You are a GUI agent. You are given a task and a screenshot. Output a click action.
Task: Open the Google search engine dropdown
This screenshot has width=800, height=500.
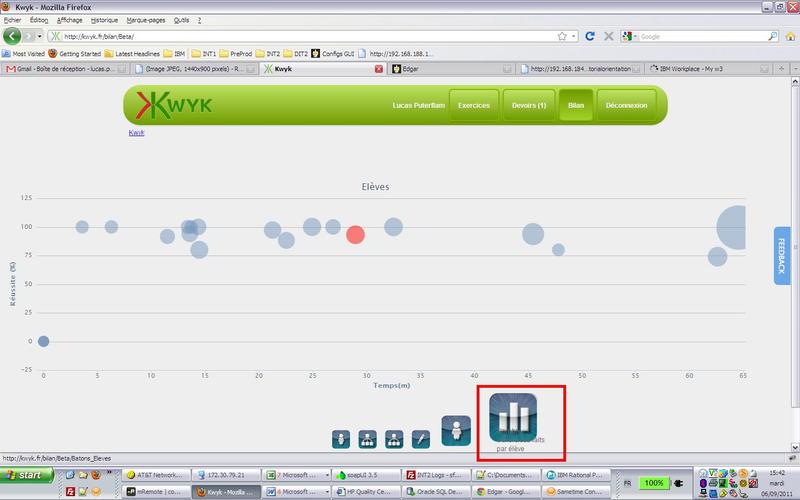pyautogui.click(x=630, y=36)
